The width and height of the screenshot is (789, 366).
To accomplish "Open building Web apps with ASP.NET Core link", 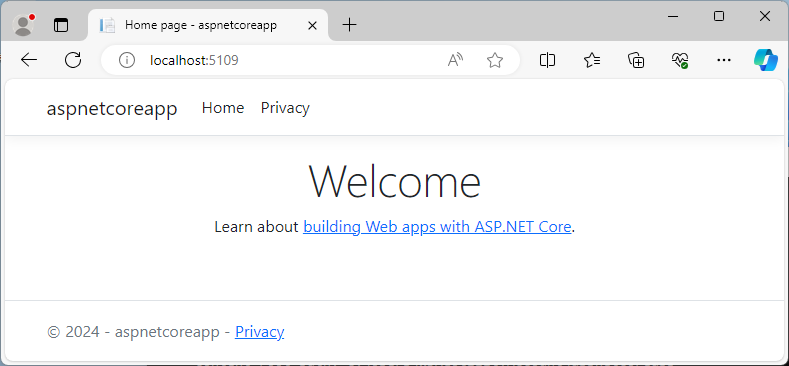I will [437, 227].
